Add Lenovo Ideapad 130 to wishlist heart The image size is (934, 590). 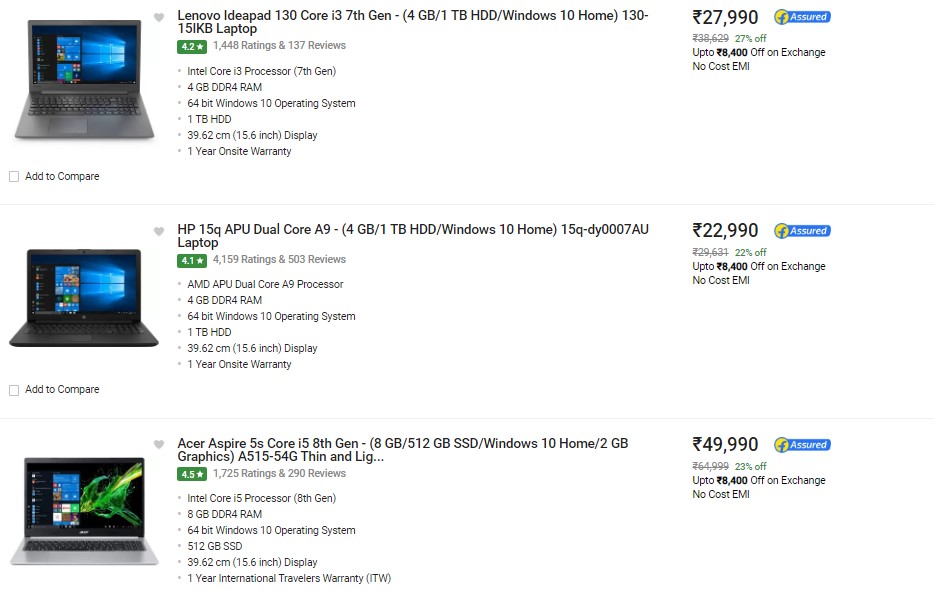click(158, 17)
